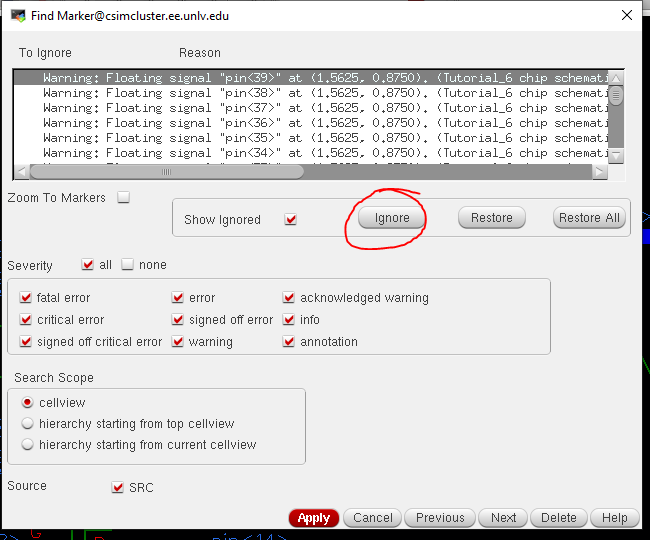
Task: Select the pin<34> floating signal warning
Action: tap(311, 153)
